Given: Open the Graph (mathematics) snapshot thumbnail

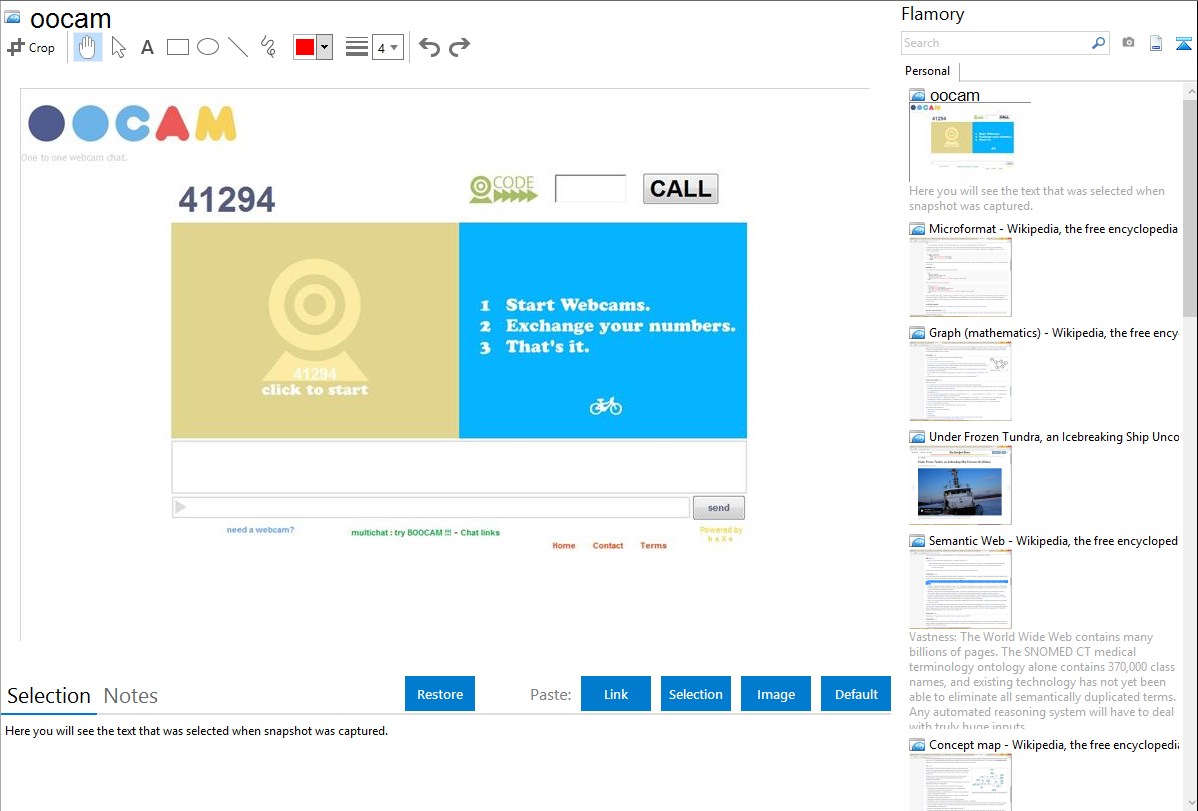Looking at the screenshot, I should 960,381.
